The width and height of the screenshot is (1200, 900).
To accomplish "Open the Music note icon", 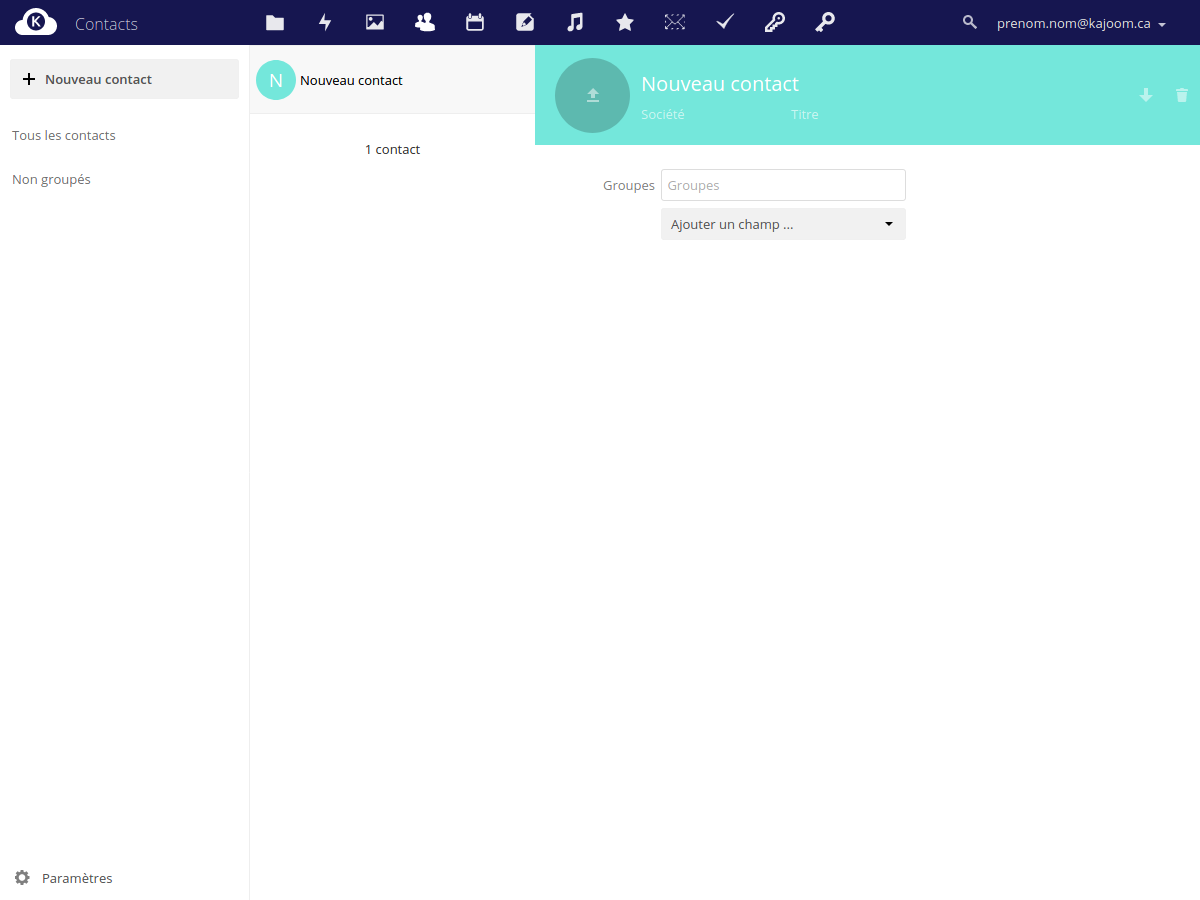I will pyautogui.click(x=575, y=22).
